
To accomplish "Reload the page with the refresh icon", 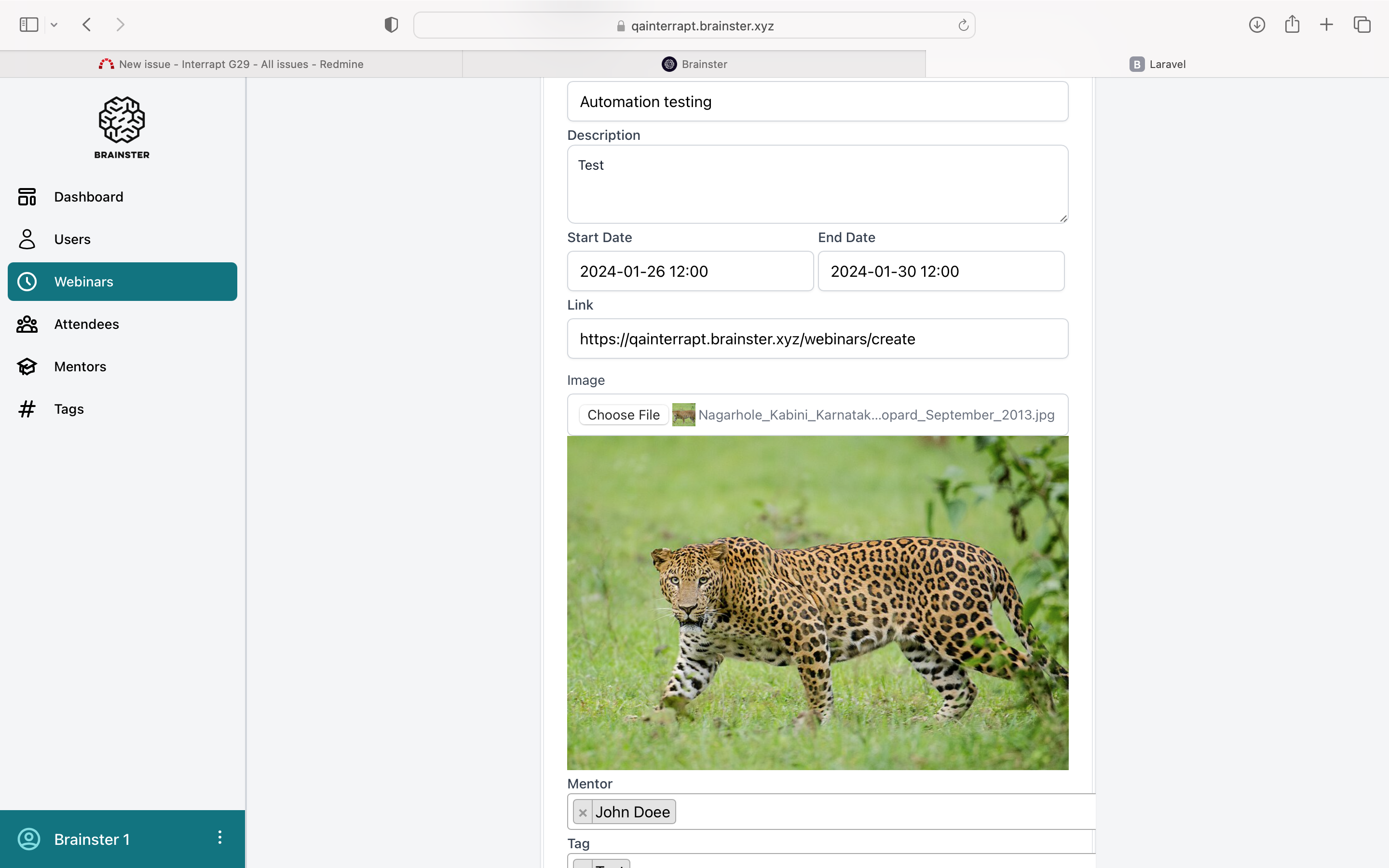I will coord(963,25).
